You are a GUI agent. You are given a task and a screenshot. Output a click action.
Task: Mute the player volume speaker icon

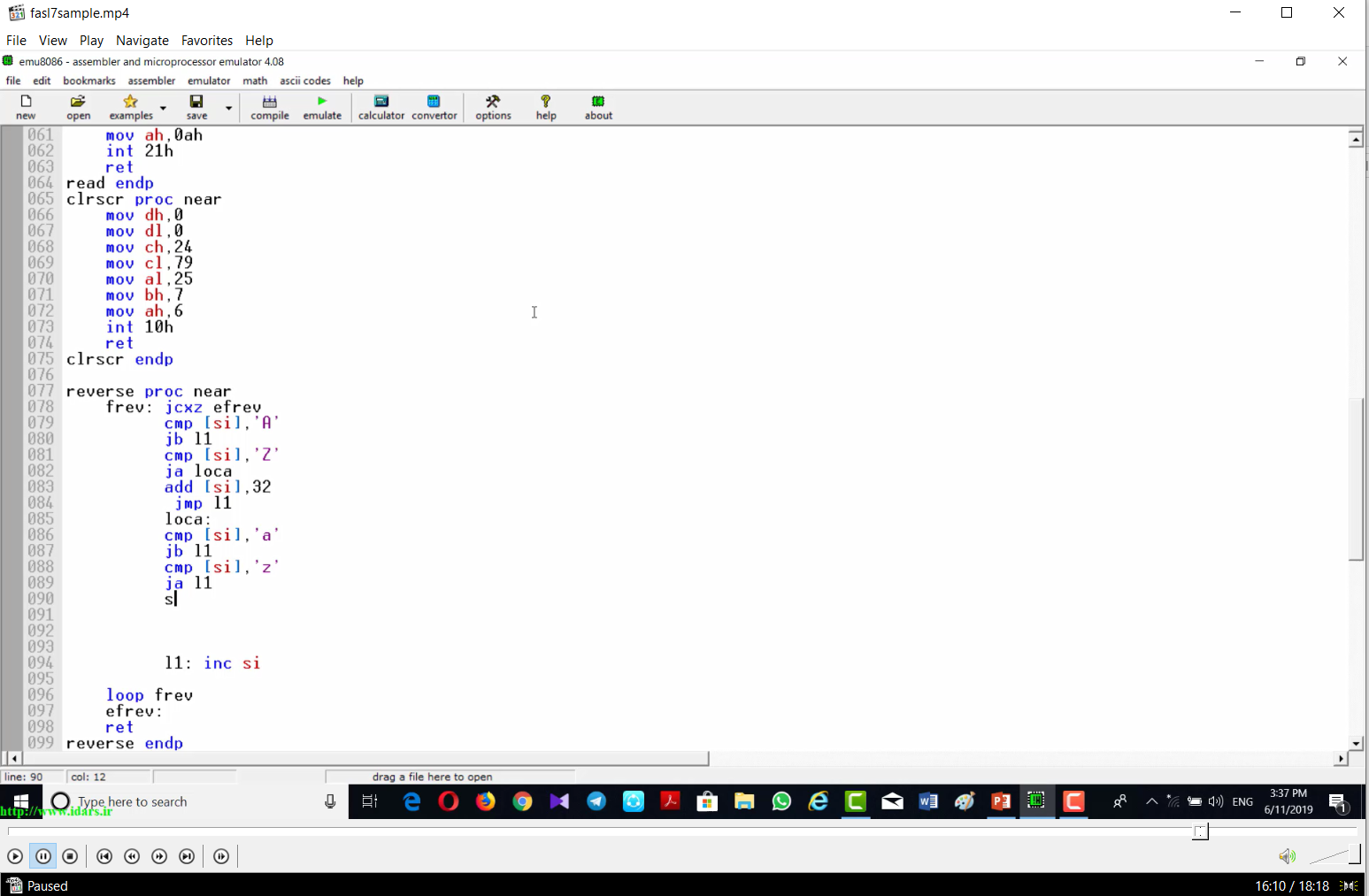coord(1287,856)
